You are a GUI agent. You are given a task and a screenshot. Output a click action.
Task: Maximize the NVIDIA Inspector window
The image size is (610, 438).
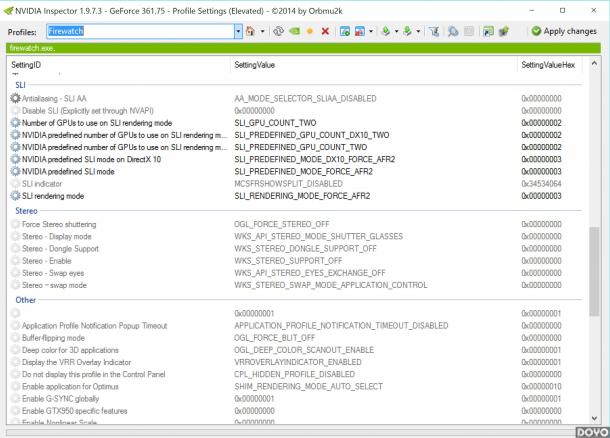[x=563, y=11]
